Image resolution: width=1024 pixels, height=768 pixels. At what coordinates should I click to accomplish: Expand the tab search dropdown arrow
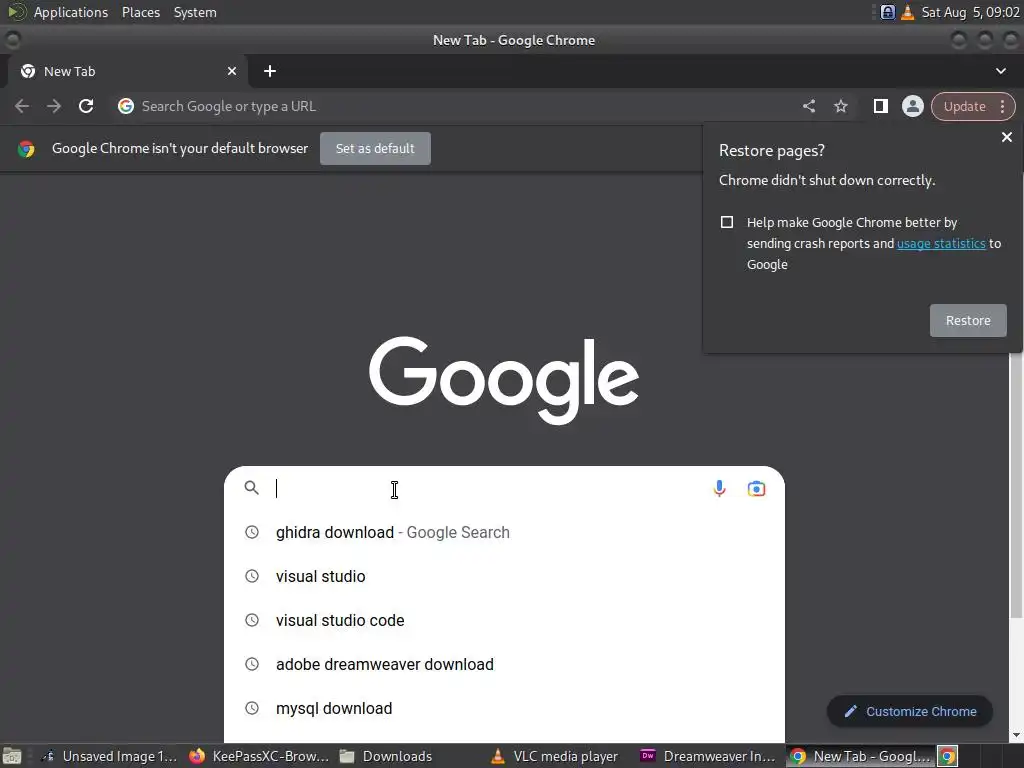click(x=1000, y=71)
